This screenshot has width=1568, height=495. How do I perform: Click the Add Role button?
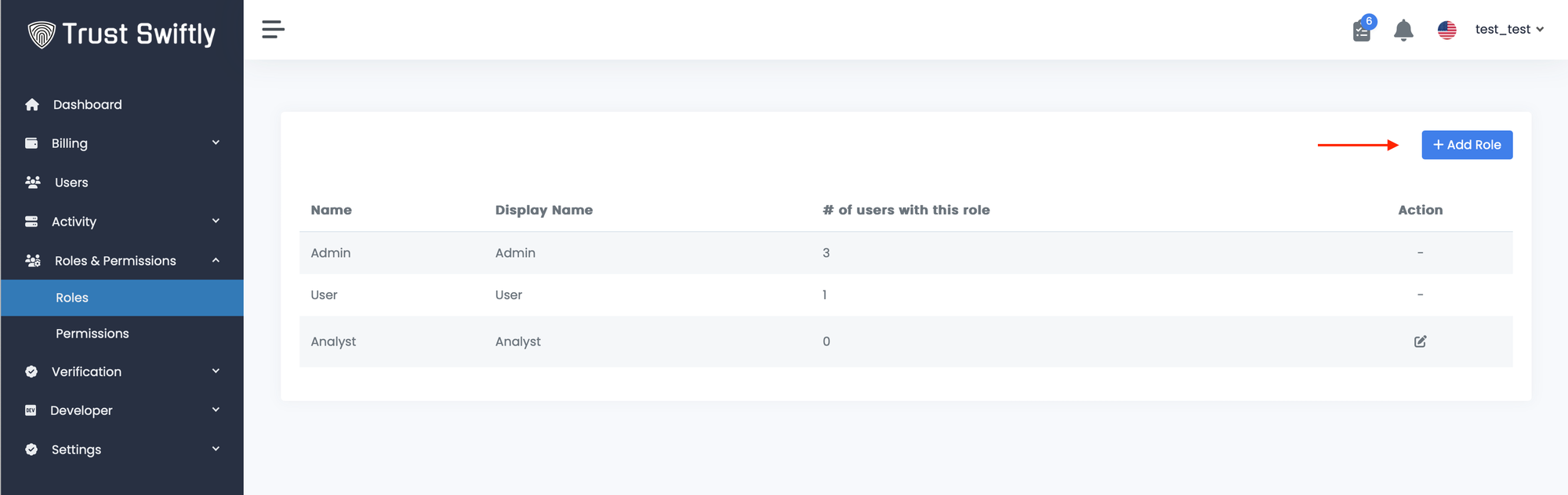pyautogui.click(x=1467, y=145)
